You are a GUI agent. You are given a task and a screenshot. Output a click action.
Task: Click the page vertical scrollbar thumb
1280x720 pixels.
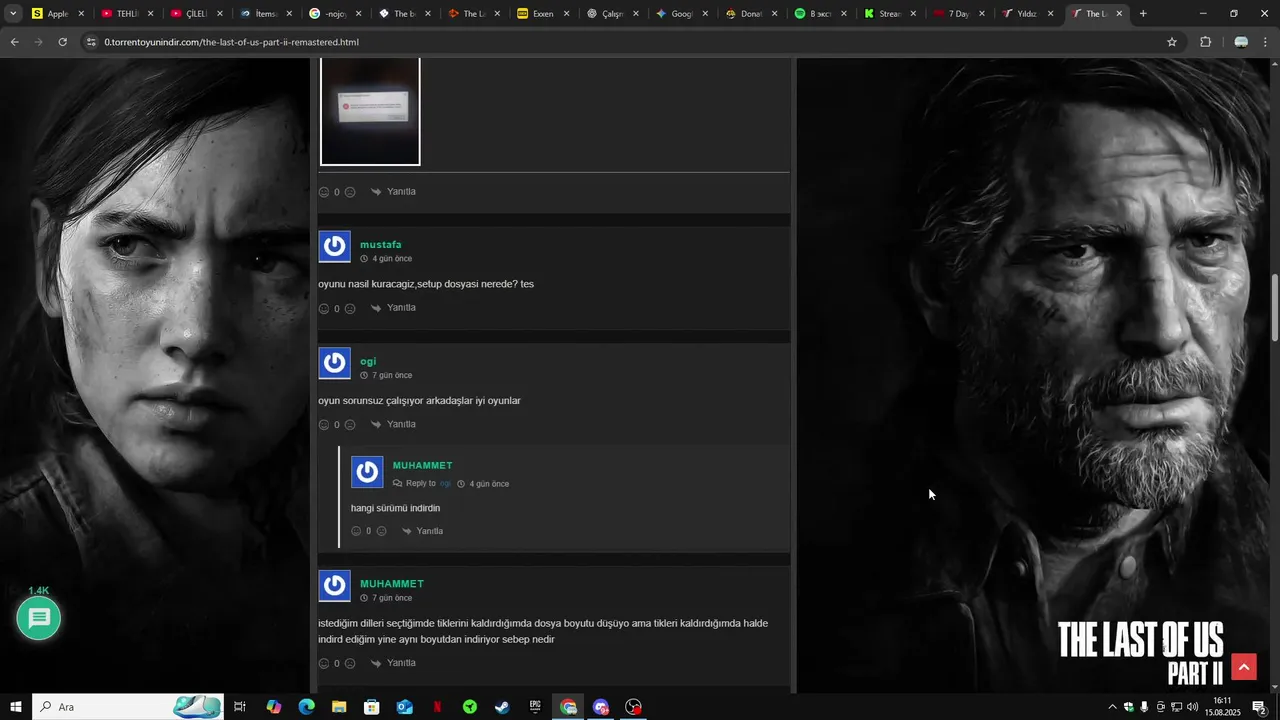point(1274,309)
